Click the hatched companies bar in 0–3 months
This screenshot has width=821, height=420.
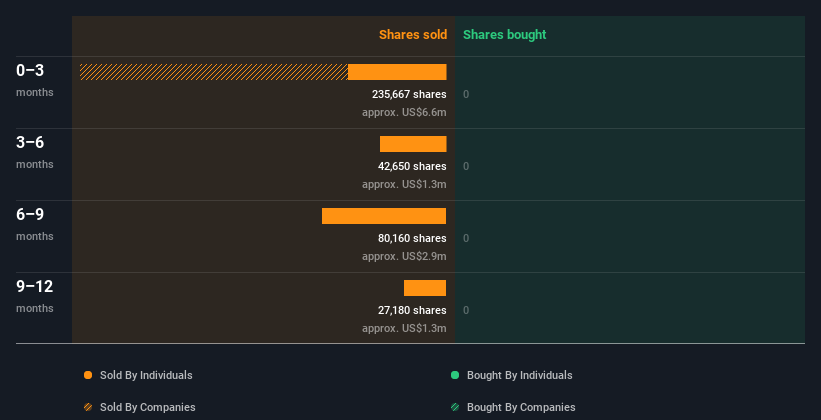pos(214,72)
